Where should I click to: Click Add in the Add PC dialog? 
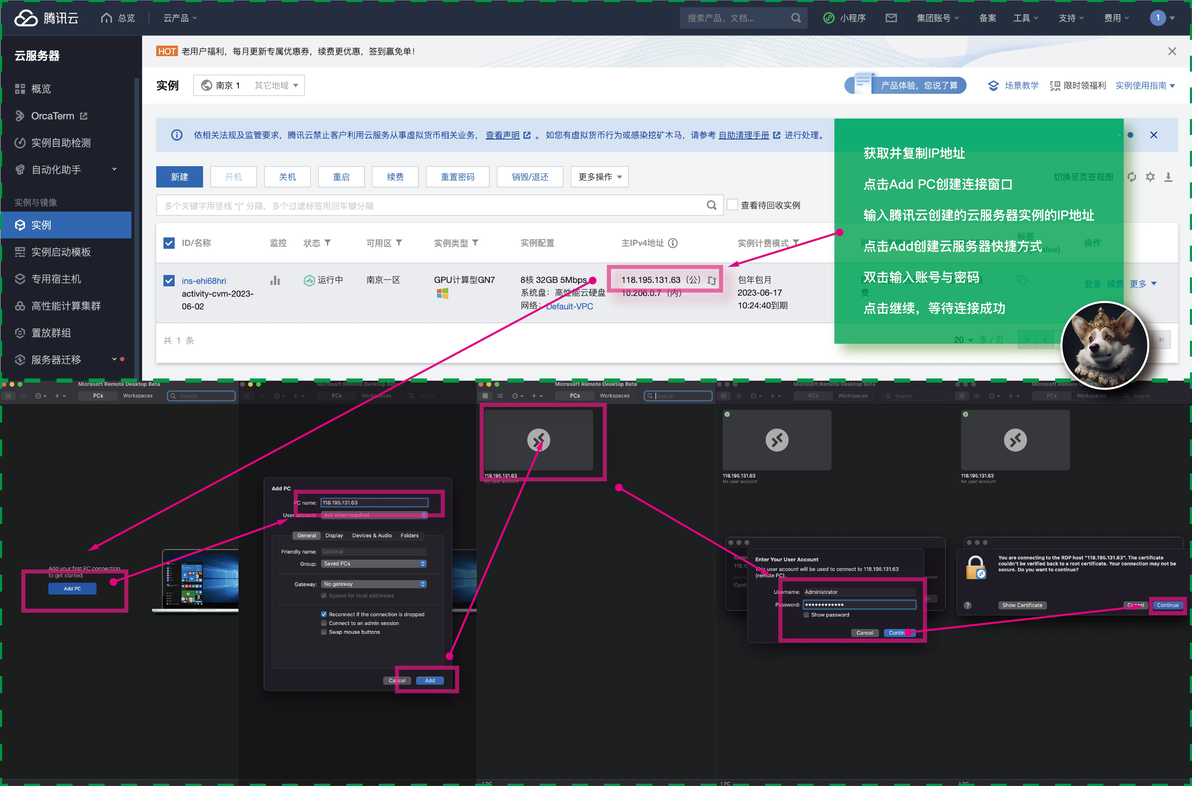click(x=430, y=680)
